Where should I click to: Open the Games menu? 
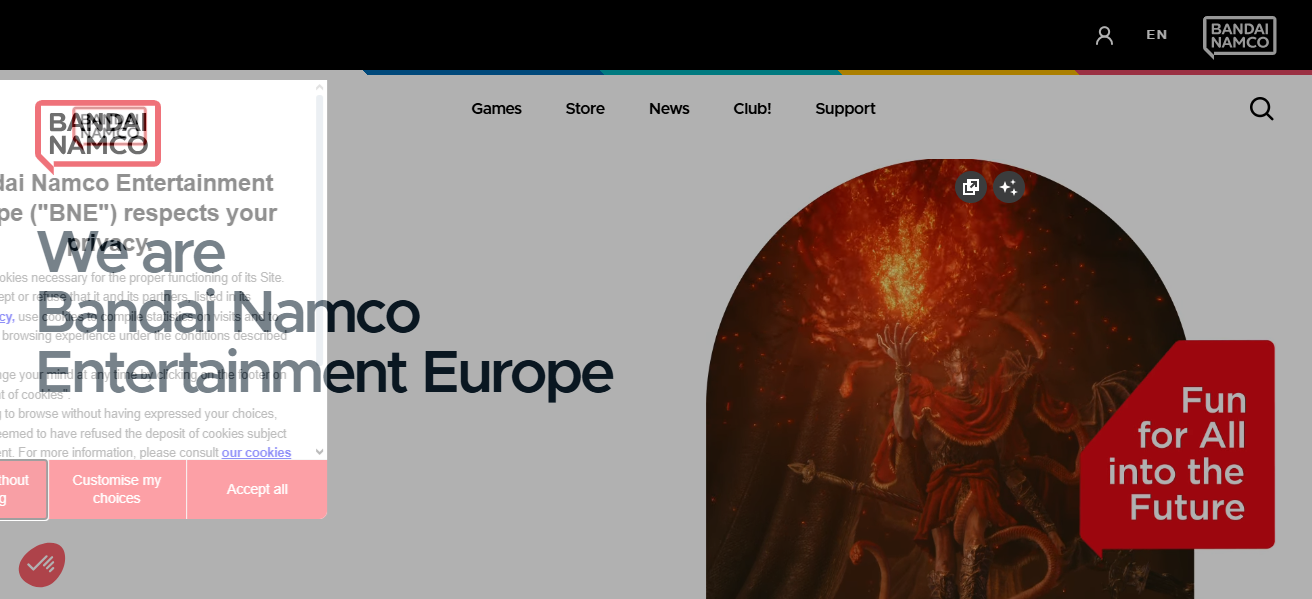point(497,108)
